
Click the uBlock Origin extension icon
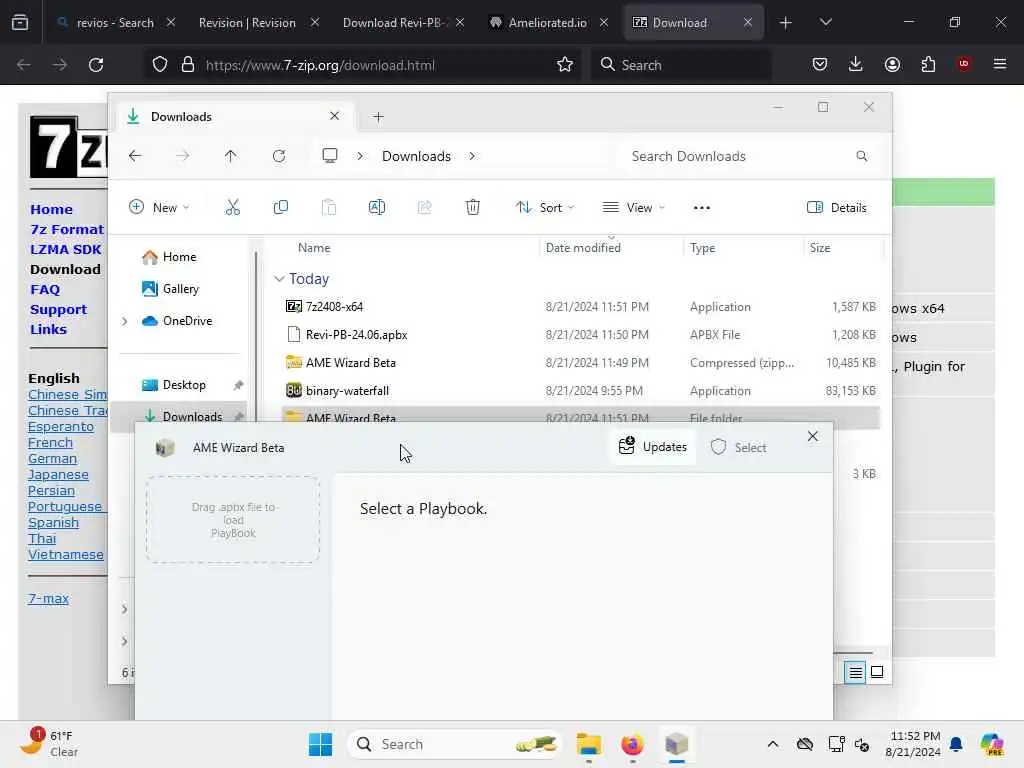(963, 64)
